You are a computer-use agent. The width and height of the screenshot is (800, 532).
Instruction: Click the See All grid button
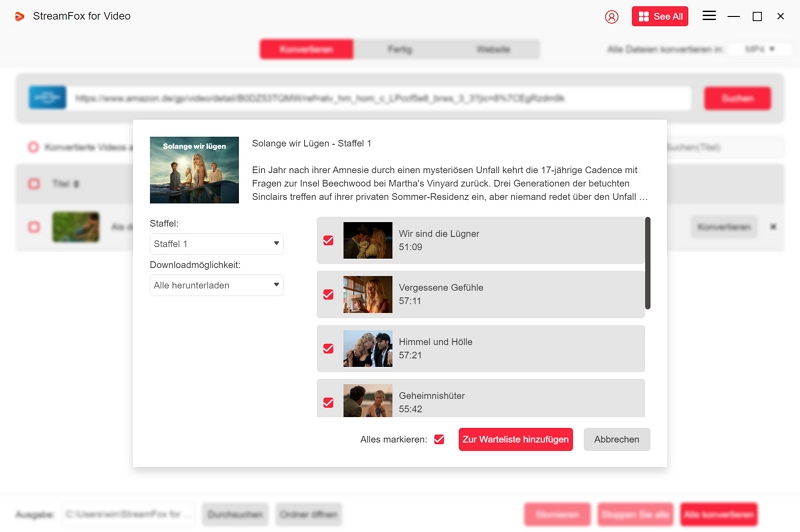(659, 16)
